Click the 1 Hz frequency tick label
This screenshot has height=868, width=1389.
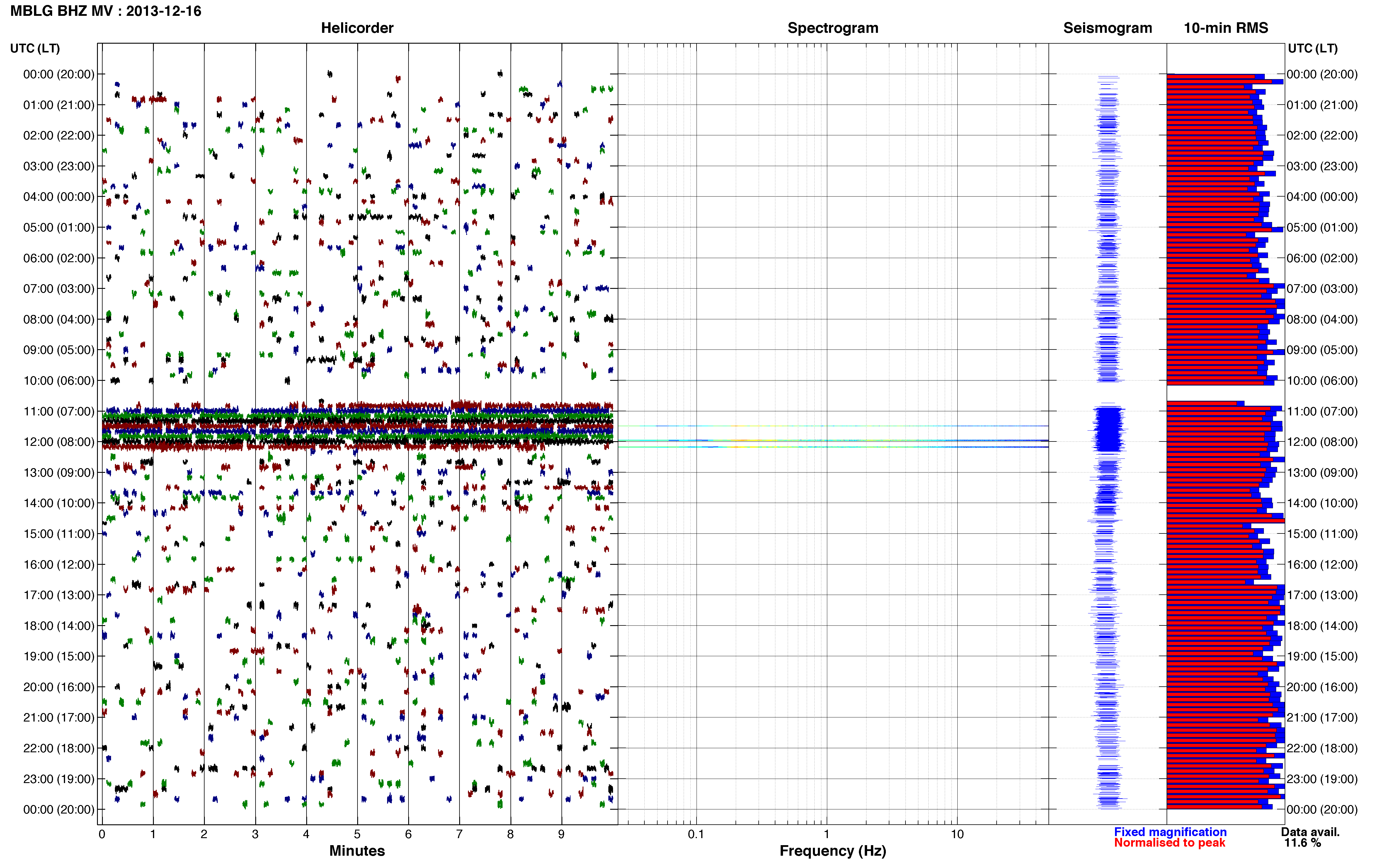coord(826,834)
